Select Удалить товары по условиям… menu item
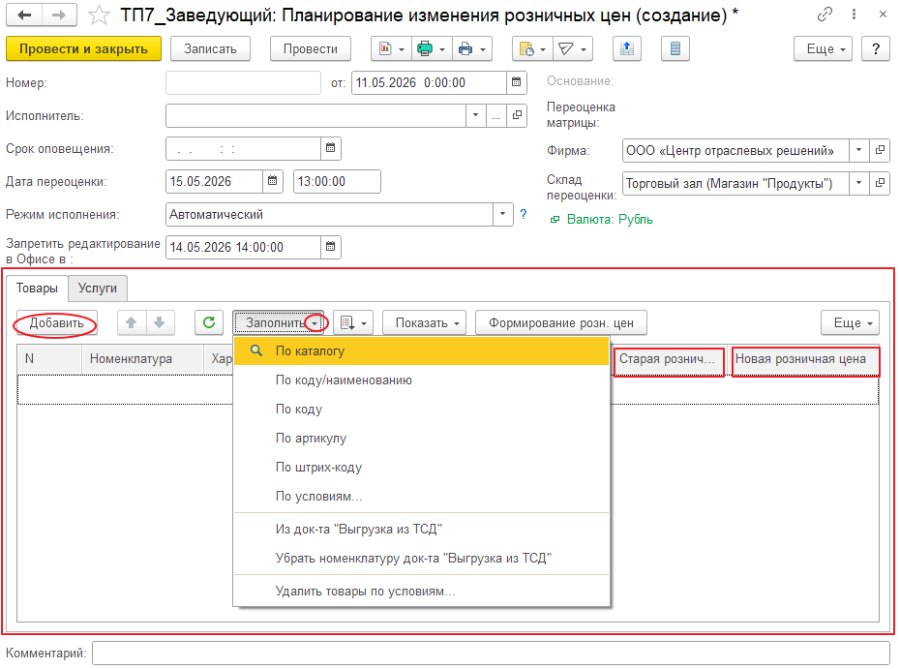 click(x=421, y=591)
